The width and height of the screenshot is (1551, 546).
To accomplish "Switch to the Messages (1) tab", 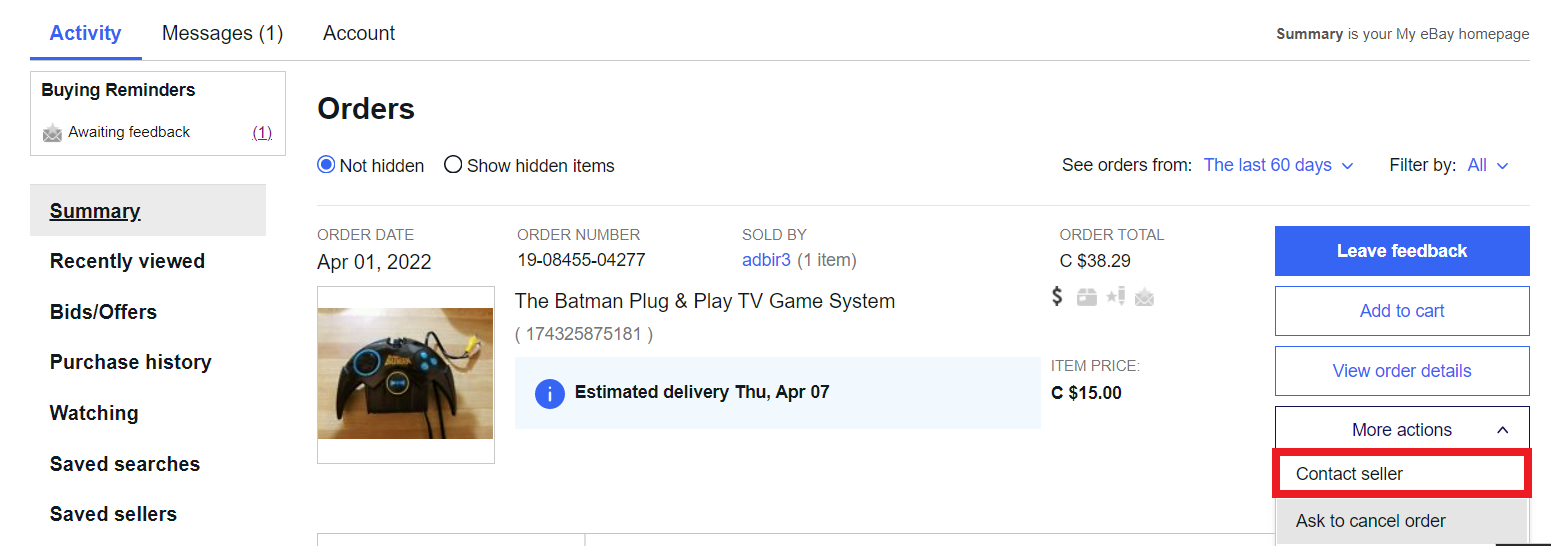I will coord(222,33).
